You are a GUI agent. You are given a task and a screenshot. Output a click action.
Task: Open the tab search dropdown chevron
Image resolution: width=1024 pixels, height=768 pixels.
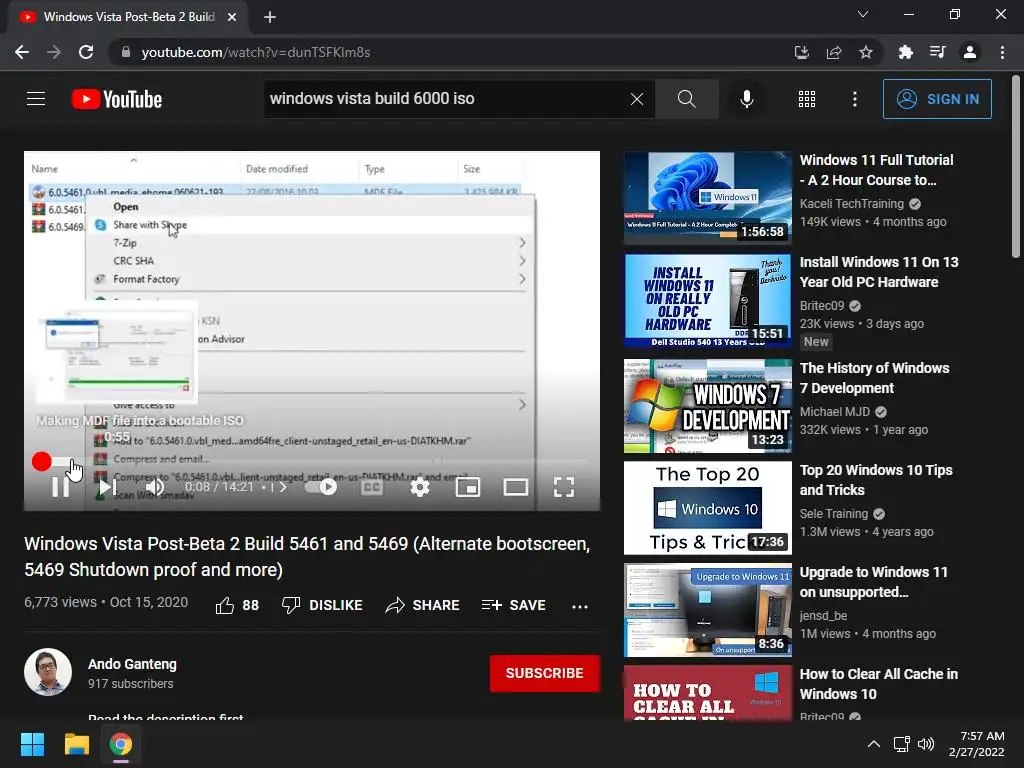point(863,14)
